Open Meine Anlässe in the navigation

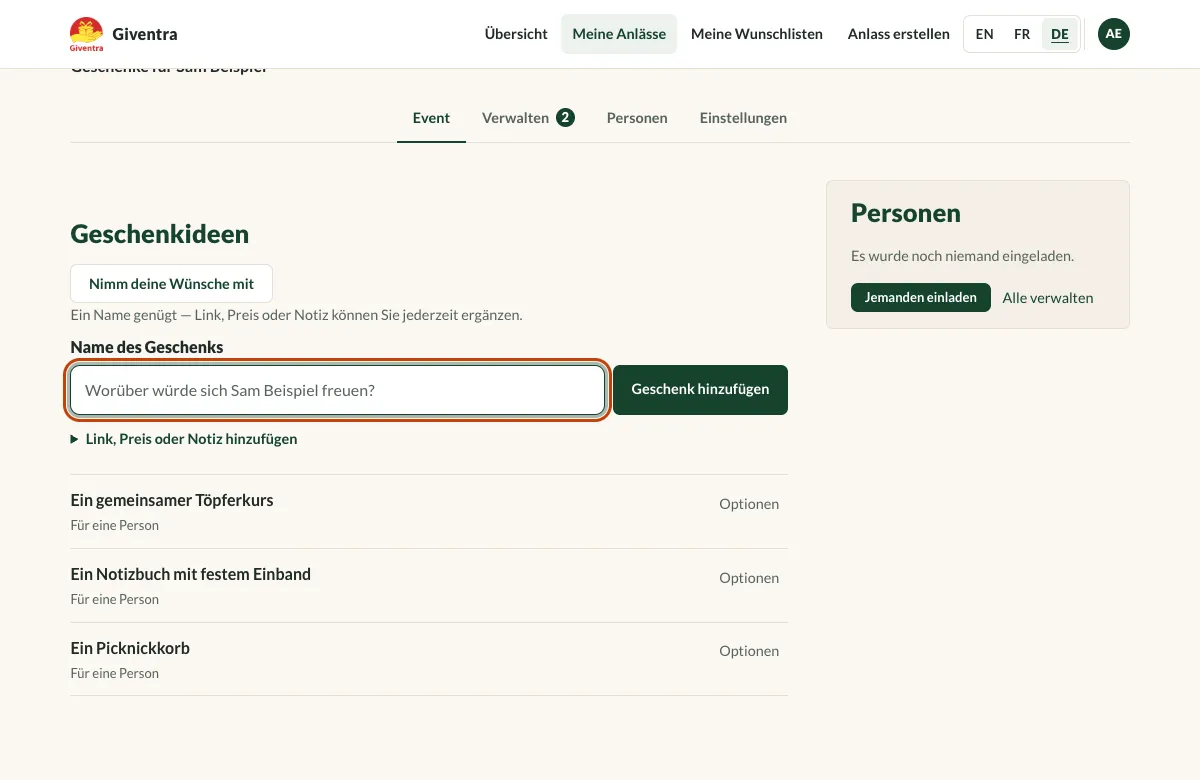click(619, 34)
